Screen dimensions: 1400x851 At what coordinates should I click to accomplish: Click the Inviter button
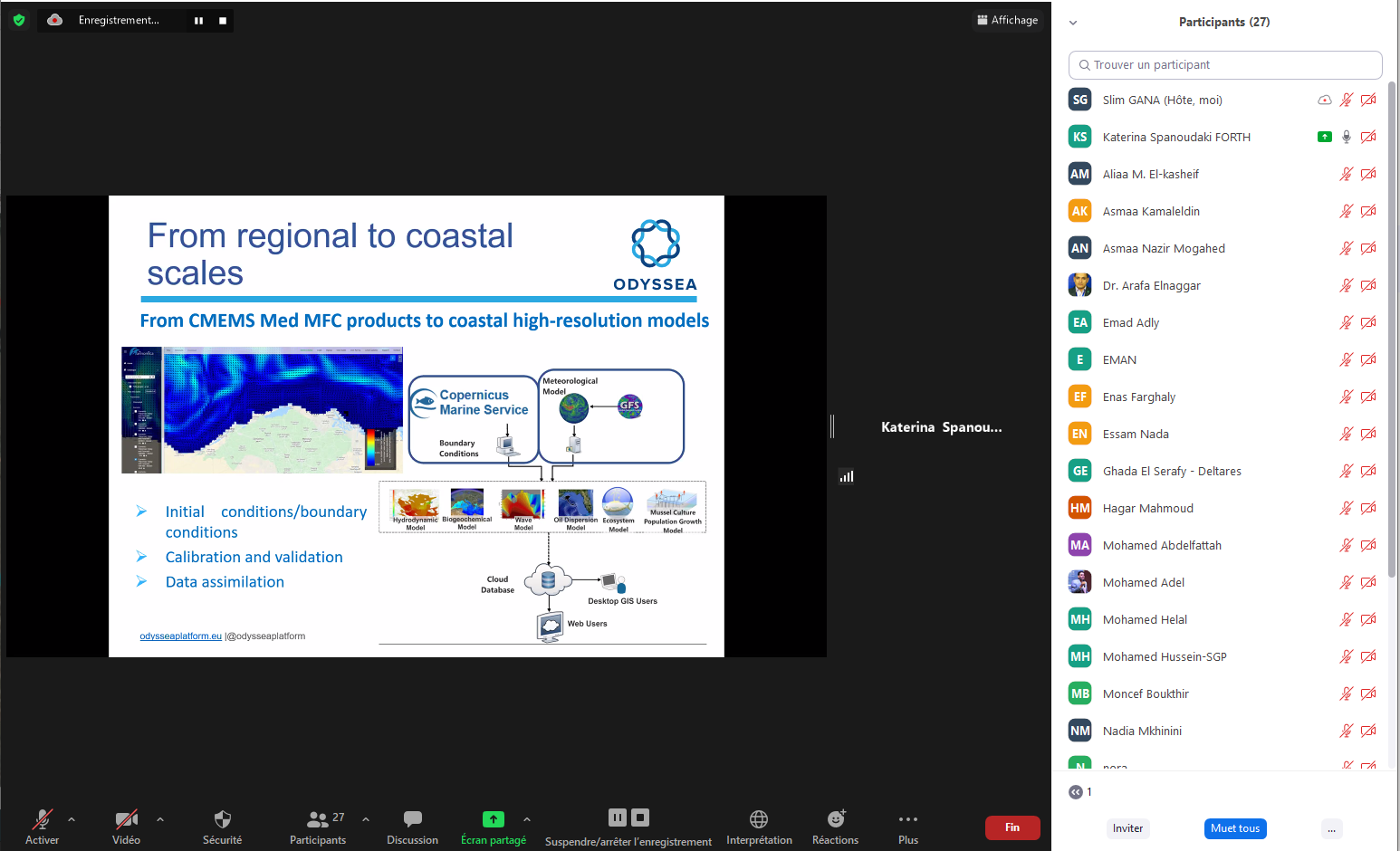[1127, 828]
